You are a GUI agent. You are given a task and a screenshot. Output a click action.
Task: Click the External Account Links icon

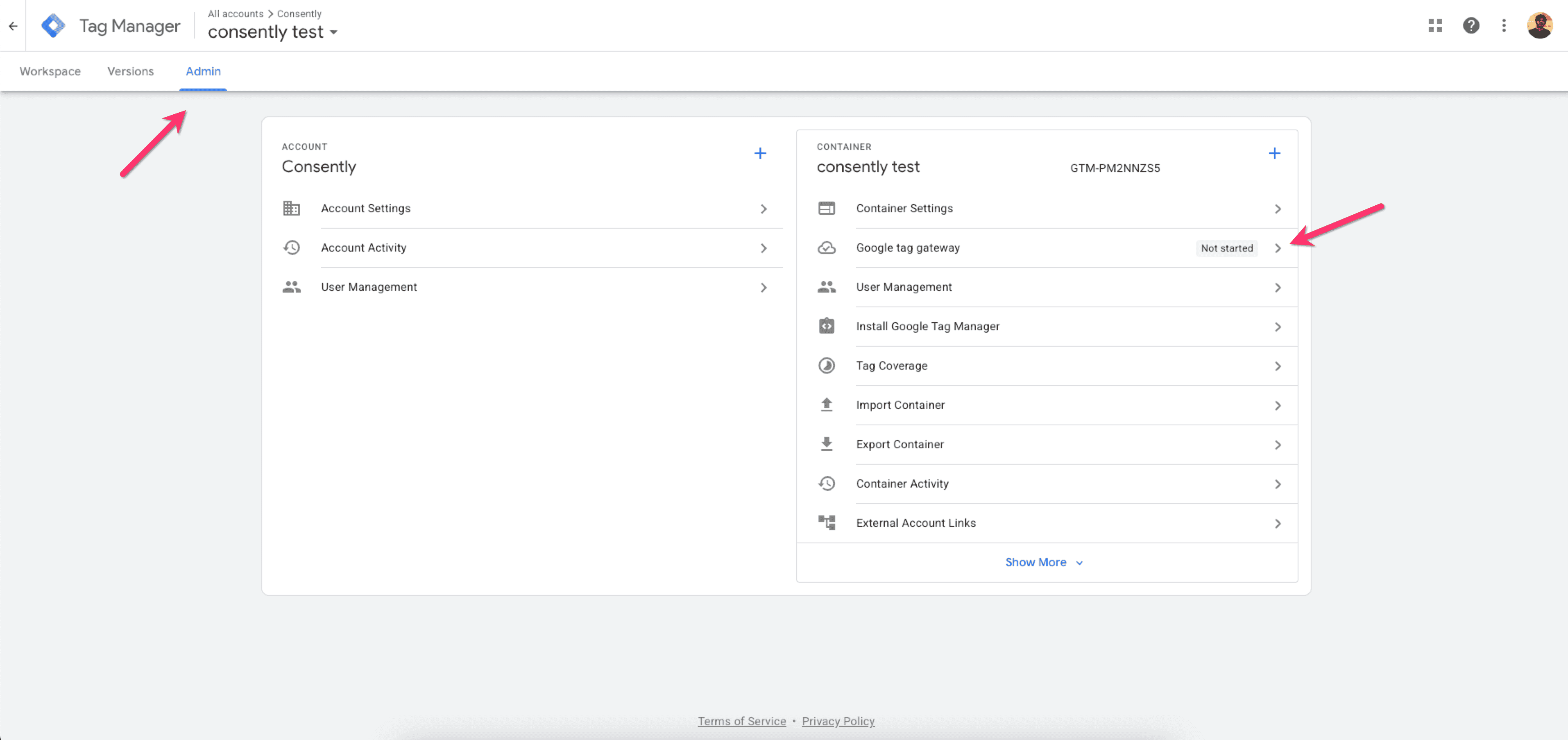826,522
